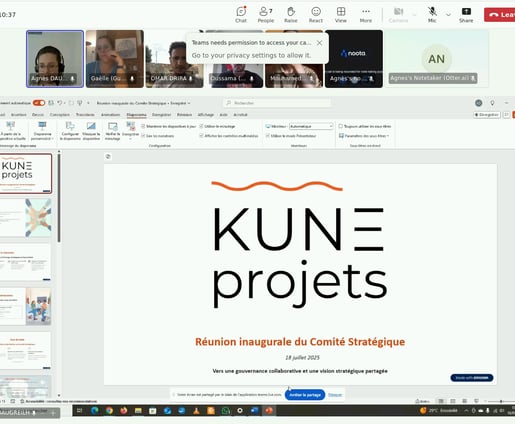Click the 'Arrêter le partage' button
Viewport: 515px width, 424px height.
[x=305, y=395]
